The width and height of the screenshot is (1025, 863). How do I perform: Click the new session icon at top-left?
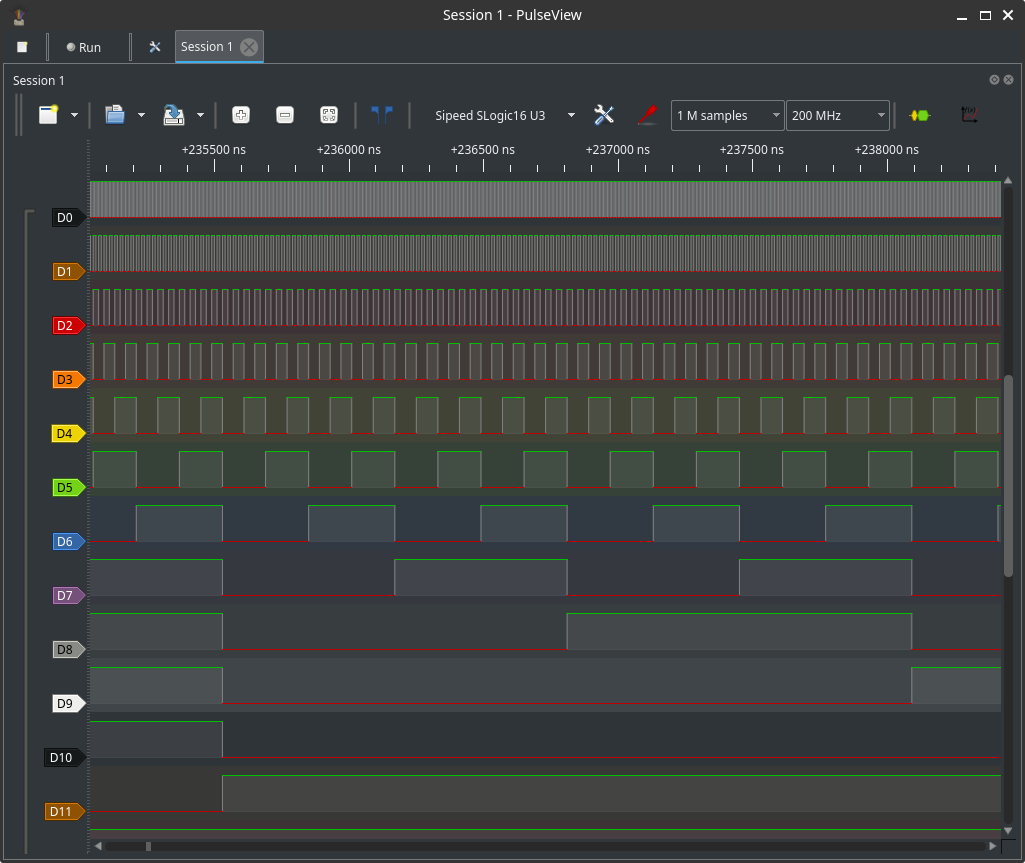coord(22,47)
